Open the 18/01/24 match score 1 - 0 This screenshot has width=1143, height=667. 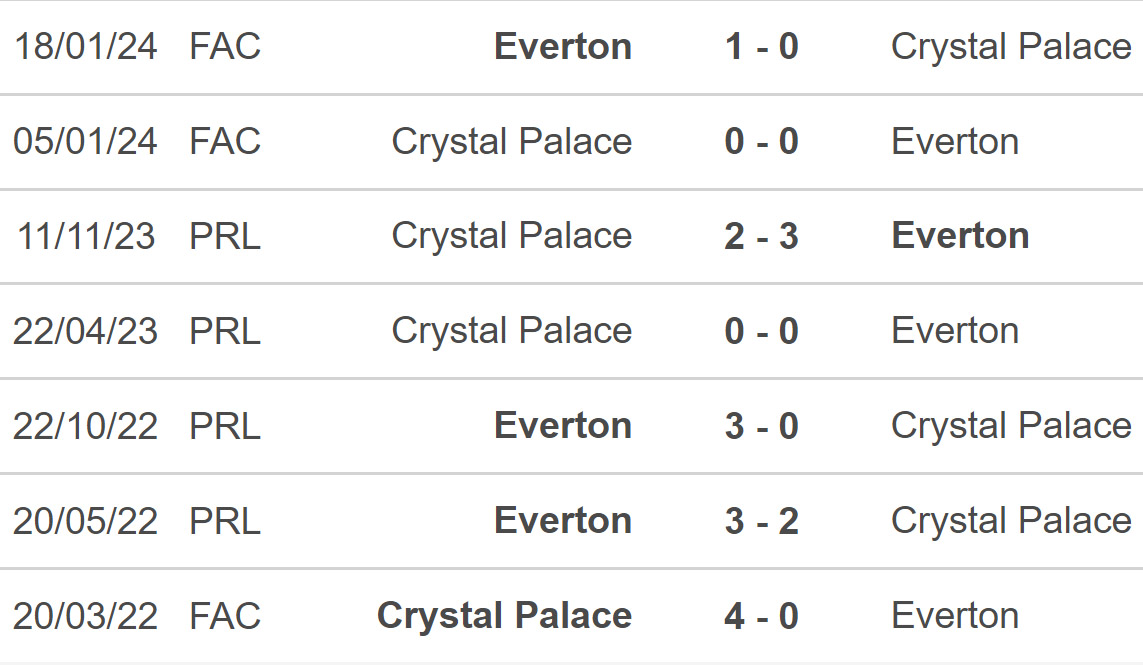(762, 47)
